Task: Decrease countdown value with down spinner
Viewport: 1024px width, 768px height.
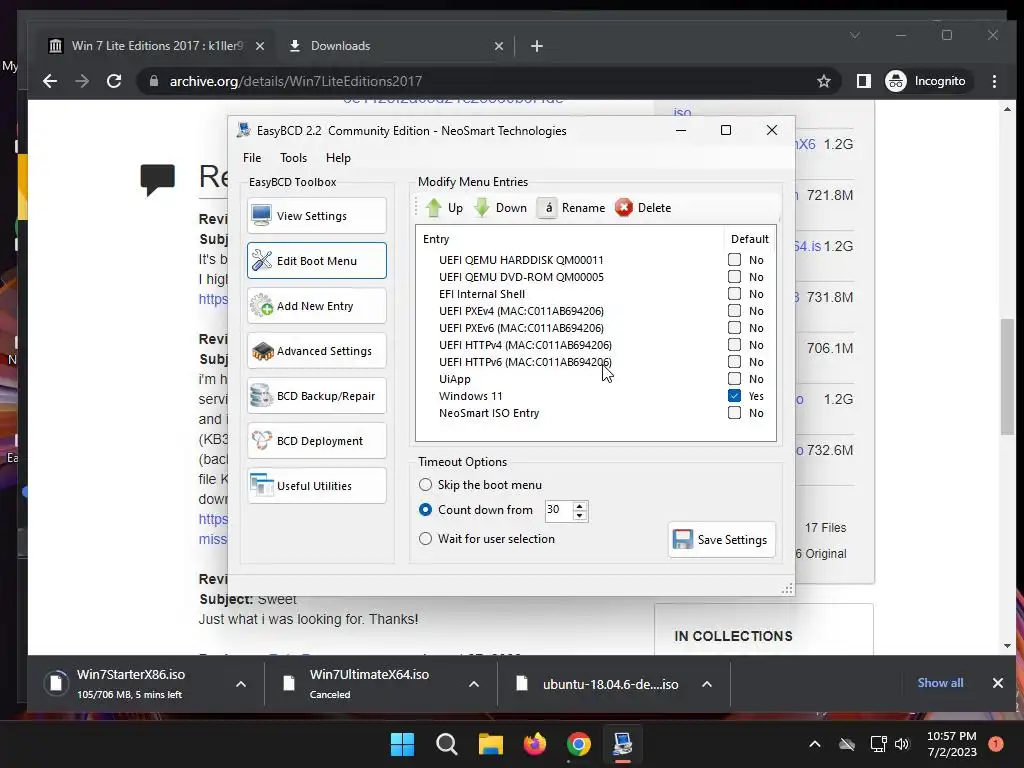Action: pyautogui.click(x=580, y=515)
